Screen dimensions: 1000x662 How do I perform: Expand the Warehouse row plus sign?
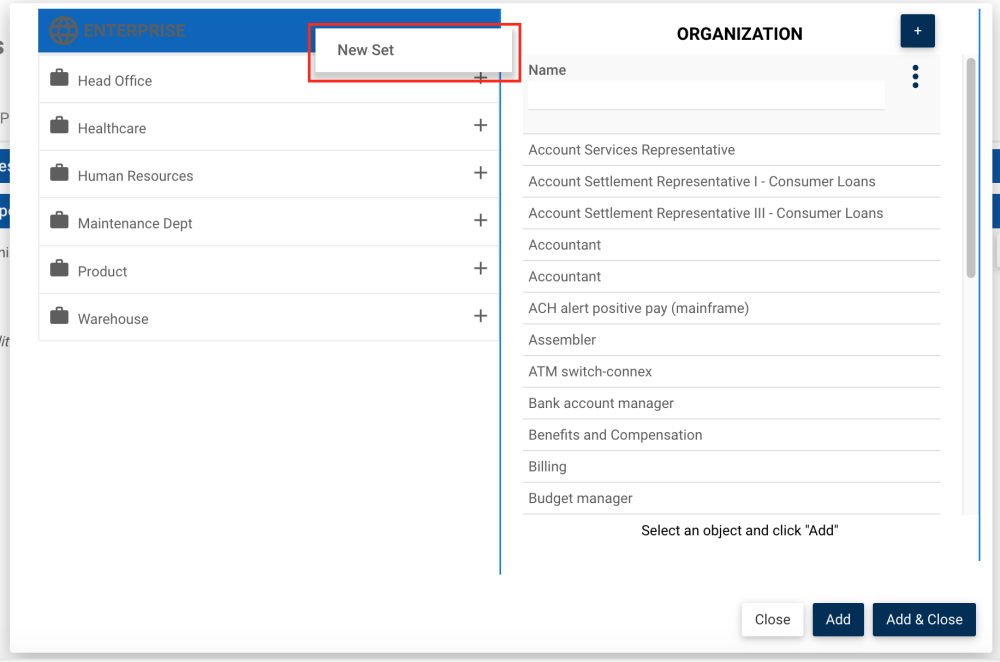[480, 316]
